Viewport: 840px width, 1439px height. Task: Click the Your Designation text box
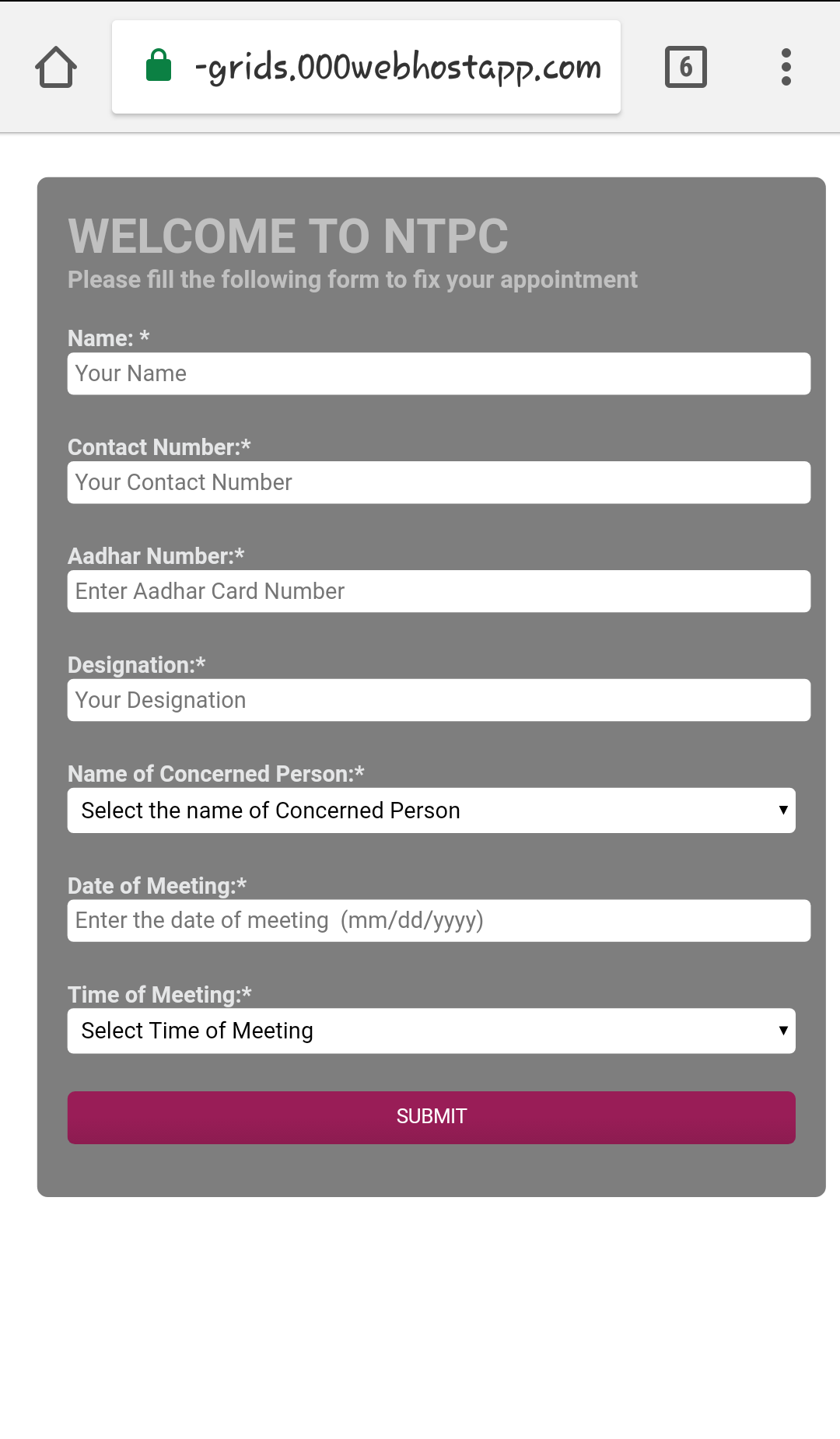(439, 701)
